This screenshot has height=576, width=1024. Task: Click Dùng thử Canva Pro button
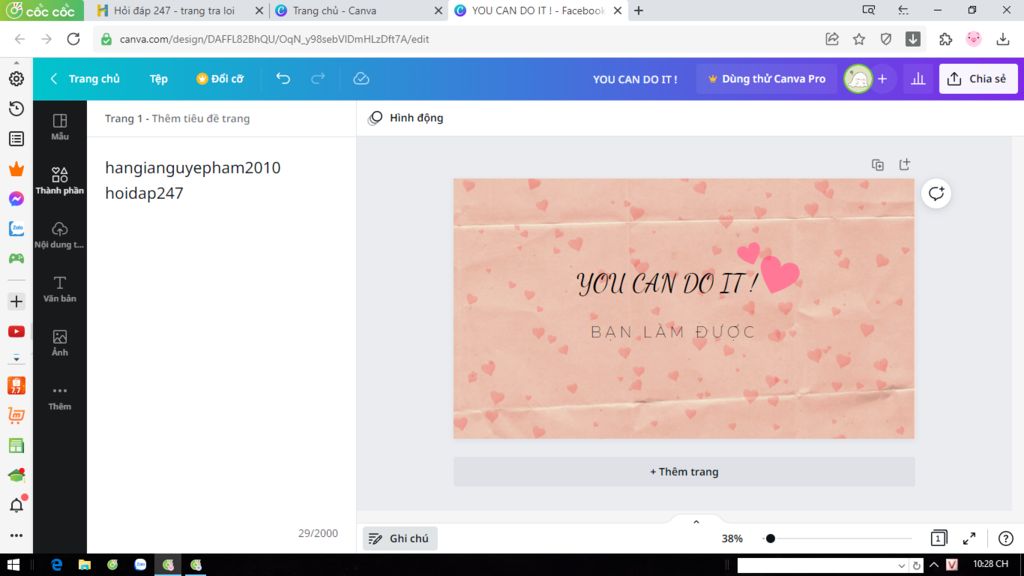(766, 78)
